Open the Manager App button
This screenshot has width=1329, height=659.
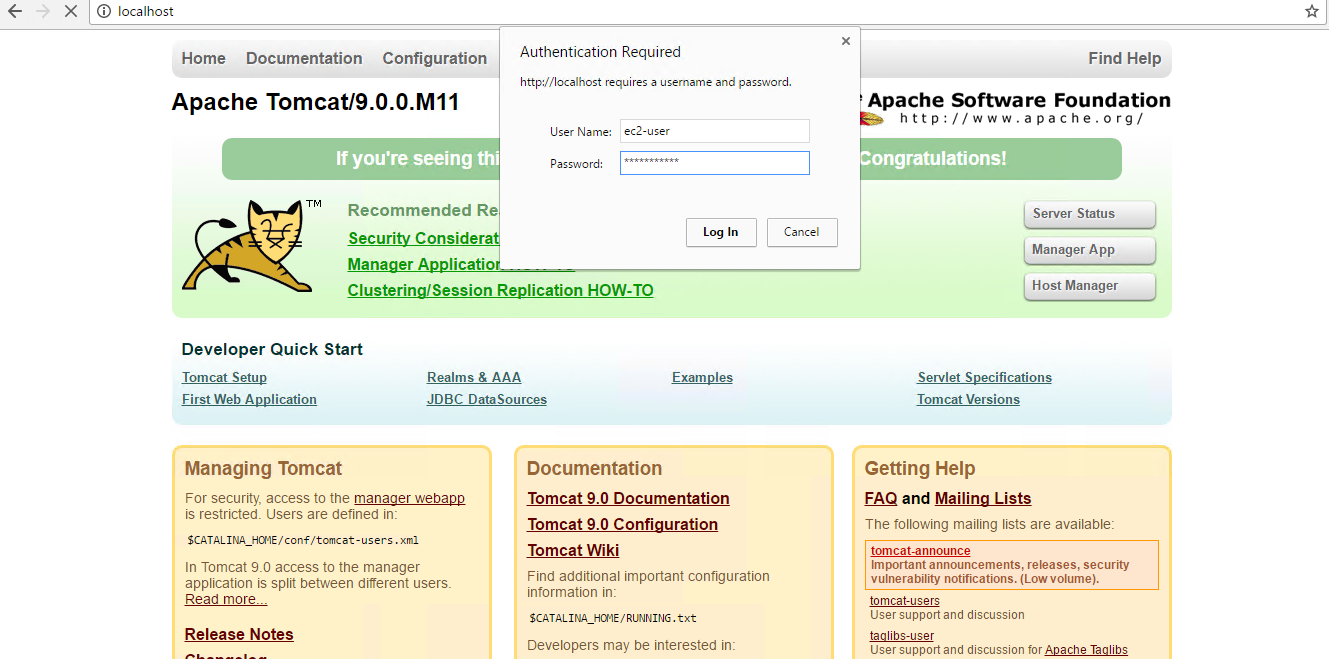(x=1089, y=250)
